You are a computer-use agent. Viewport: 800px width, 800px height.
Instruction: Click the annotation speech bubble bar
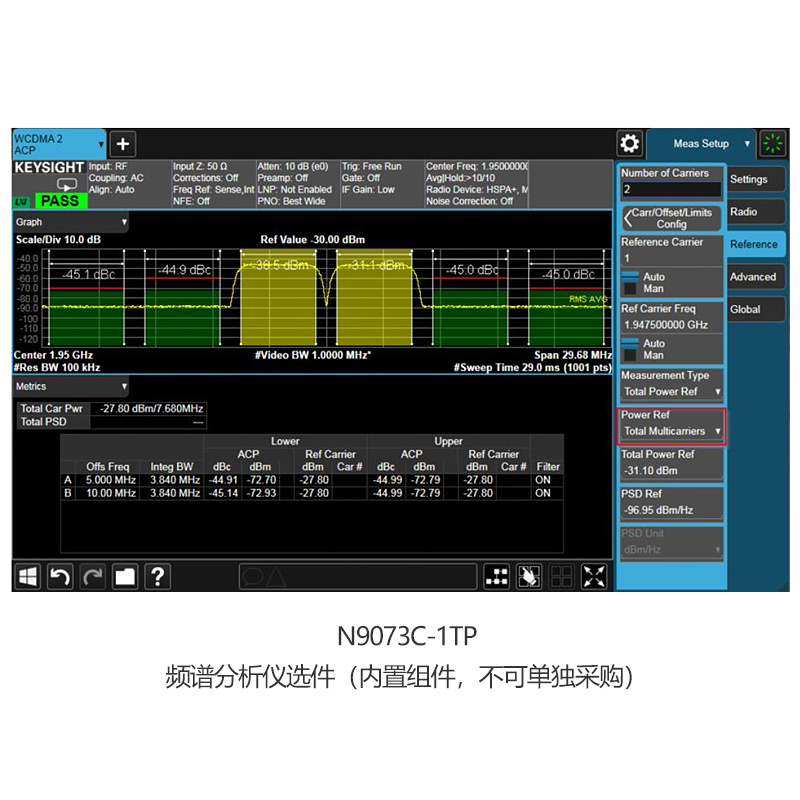(x=358, y=577)
